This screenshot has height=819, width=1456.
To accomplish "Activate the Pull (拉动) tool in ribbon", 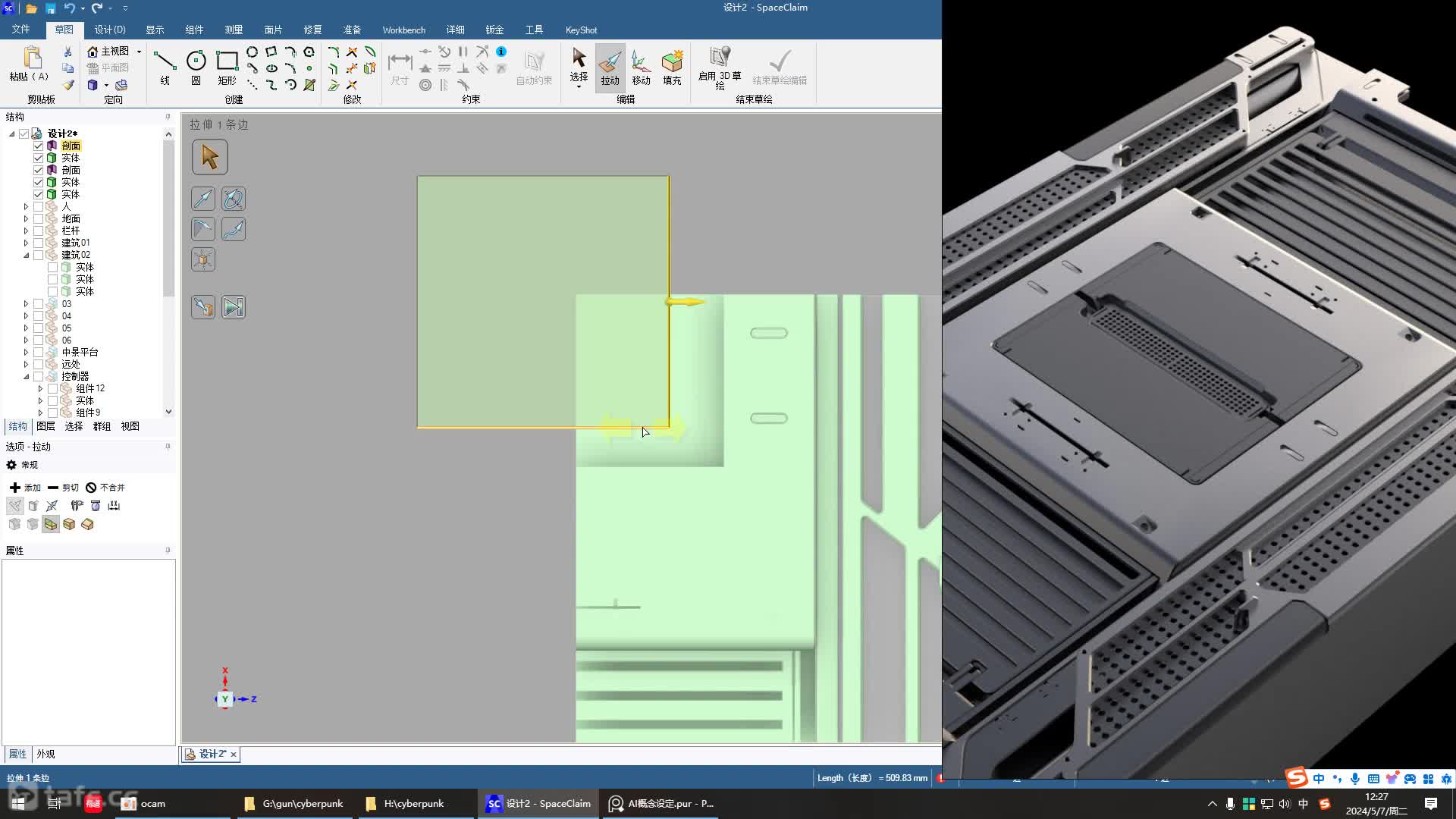I will click(610, 67).
